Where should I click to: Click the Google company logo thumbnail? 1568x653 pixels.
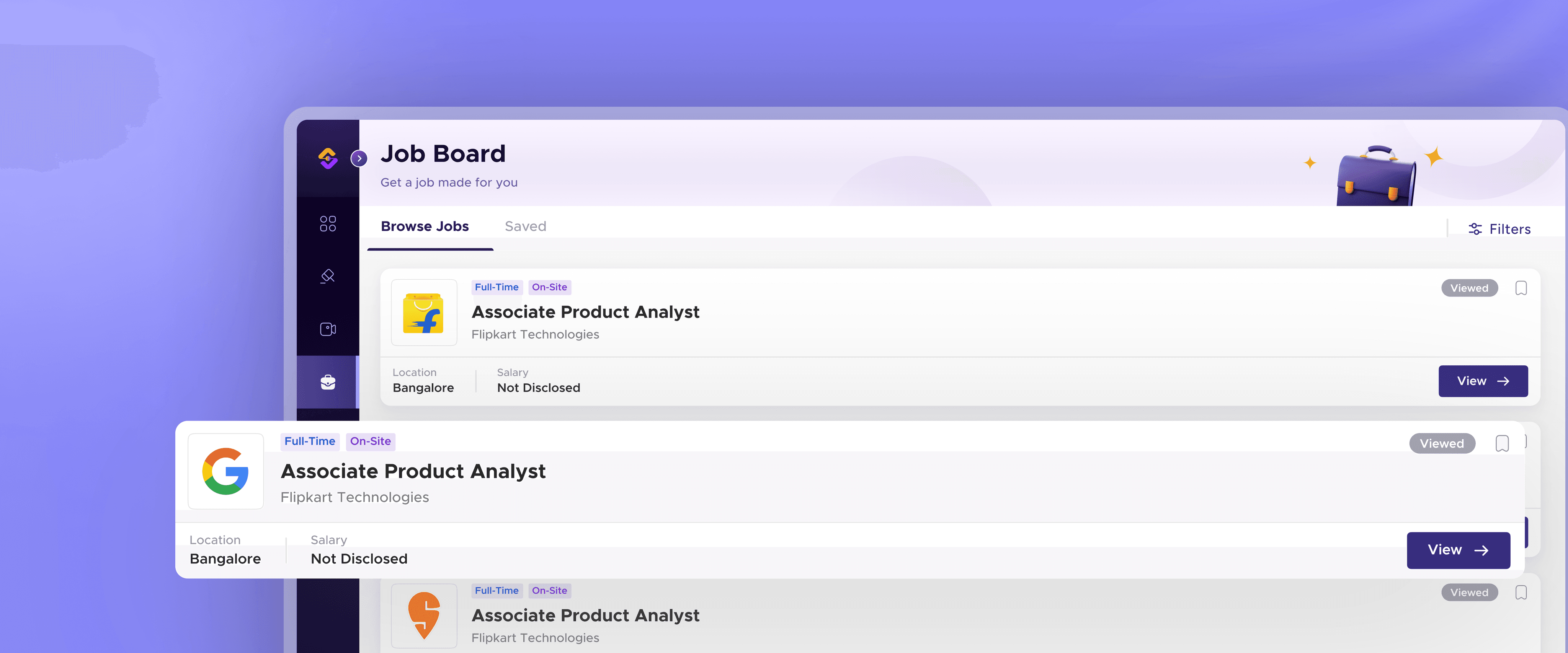(225, 471)
